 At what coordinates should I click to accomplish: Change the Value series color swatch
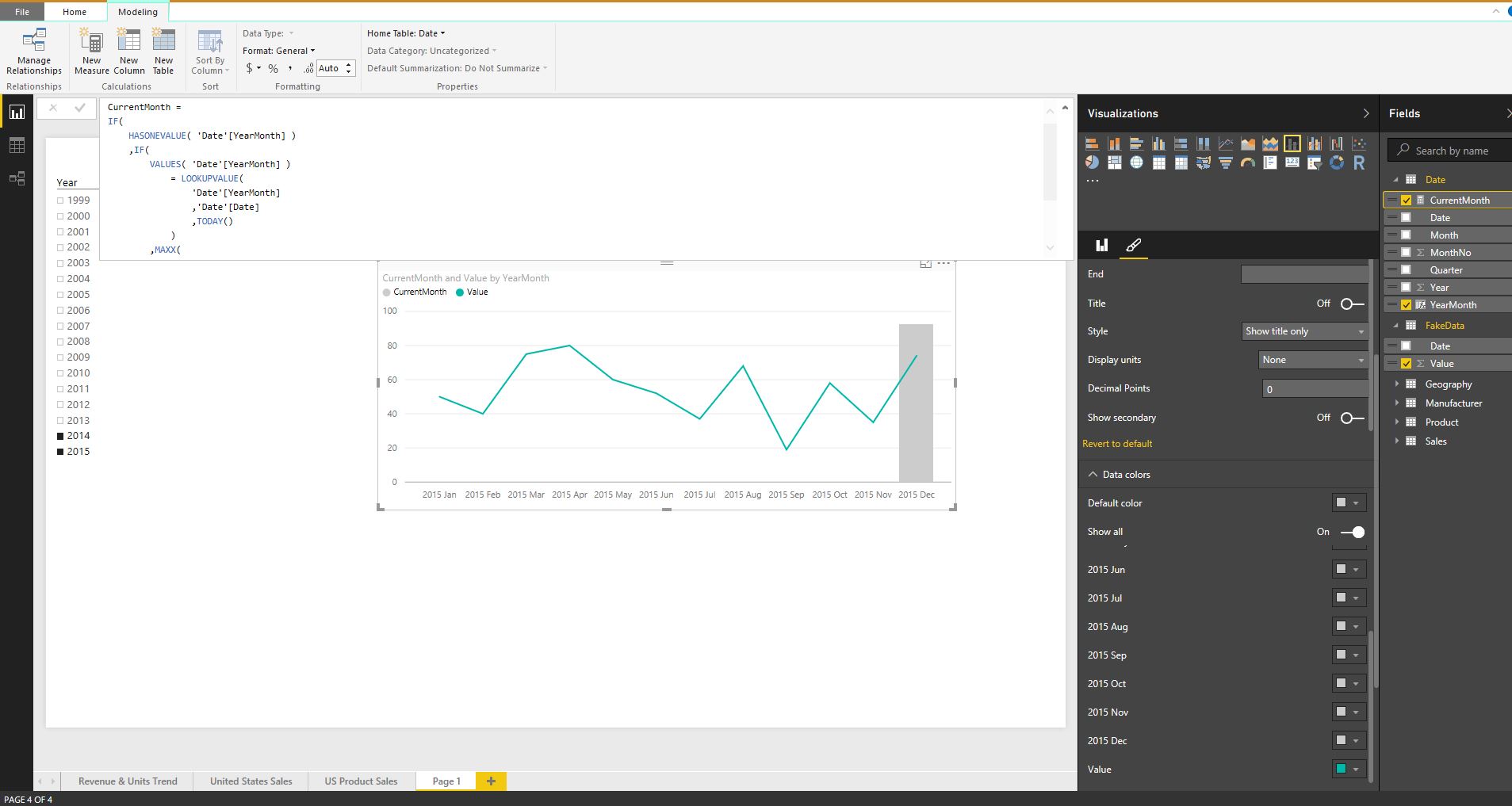[1348, 770]
